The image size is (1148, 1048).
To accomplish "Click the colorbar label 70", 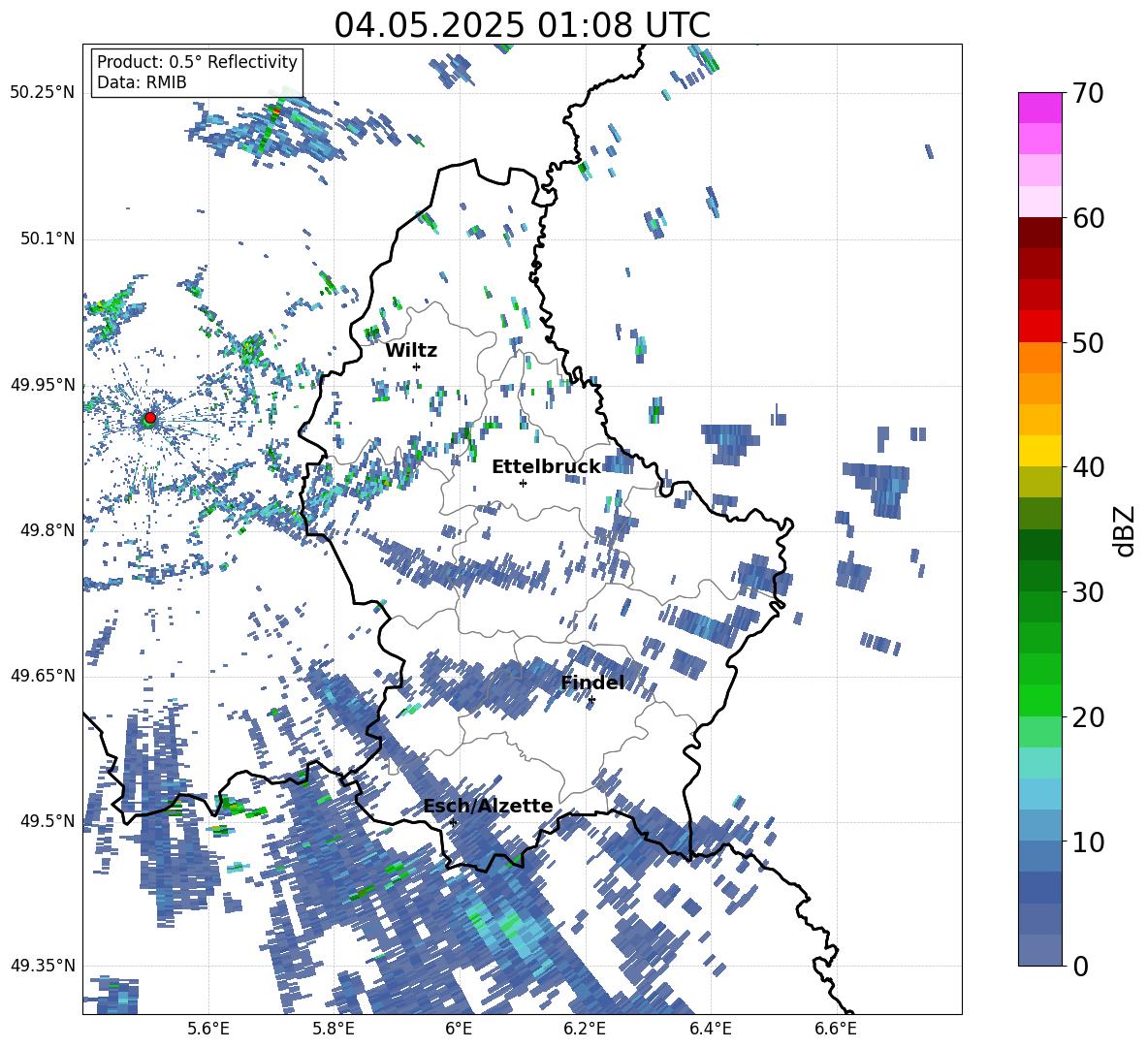I will coord(1088,93).
